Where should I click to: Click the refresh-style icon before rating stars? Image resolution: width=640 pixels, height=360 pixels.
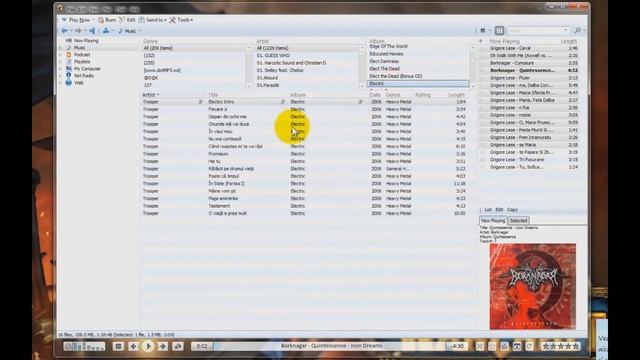[529, 346]
